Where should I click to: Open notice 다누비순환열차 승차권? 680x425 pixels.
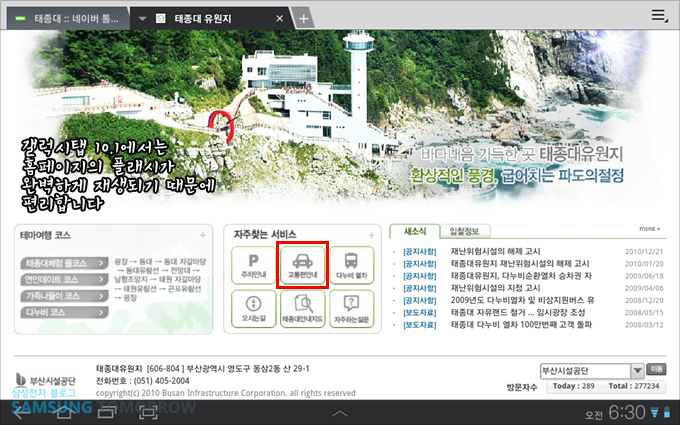coord(521,275)
